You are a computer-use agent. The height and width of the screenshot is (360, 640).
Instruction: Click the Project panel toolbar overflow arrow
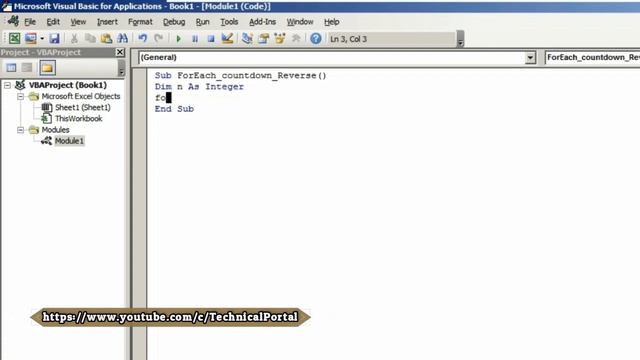tap(121, 68)
